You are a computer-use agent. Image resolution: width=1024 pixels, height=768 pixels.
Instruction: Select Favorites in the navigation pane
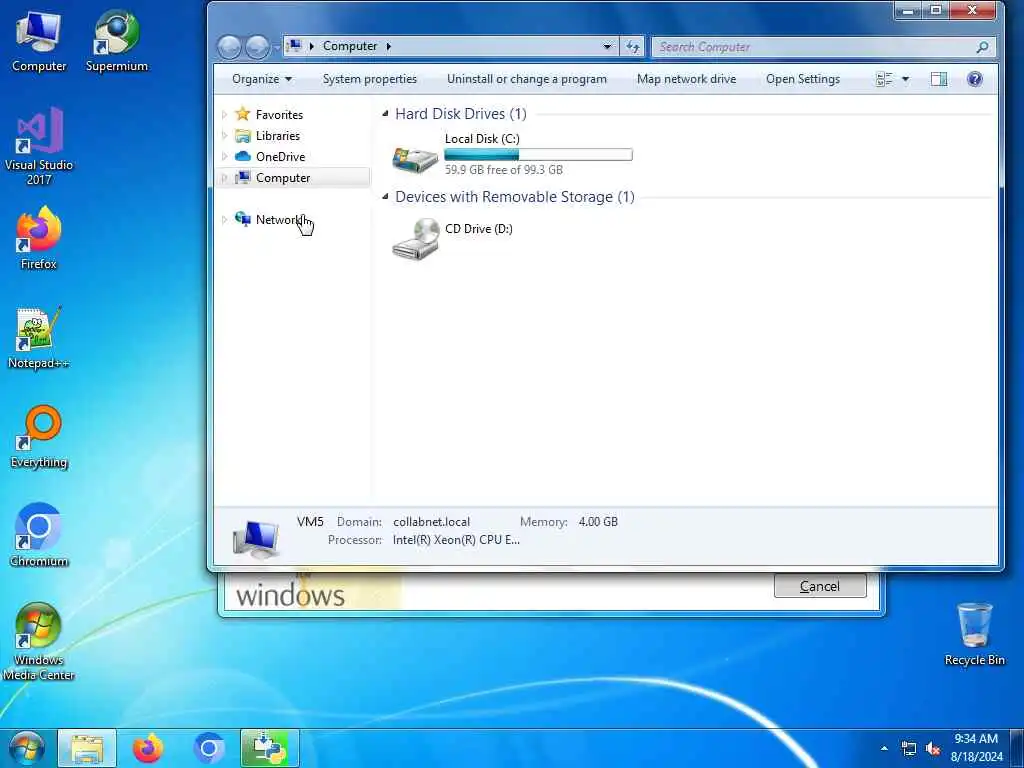(x=279, y=114)
